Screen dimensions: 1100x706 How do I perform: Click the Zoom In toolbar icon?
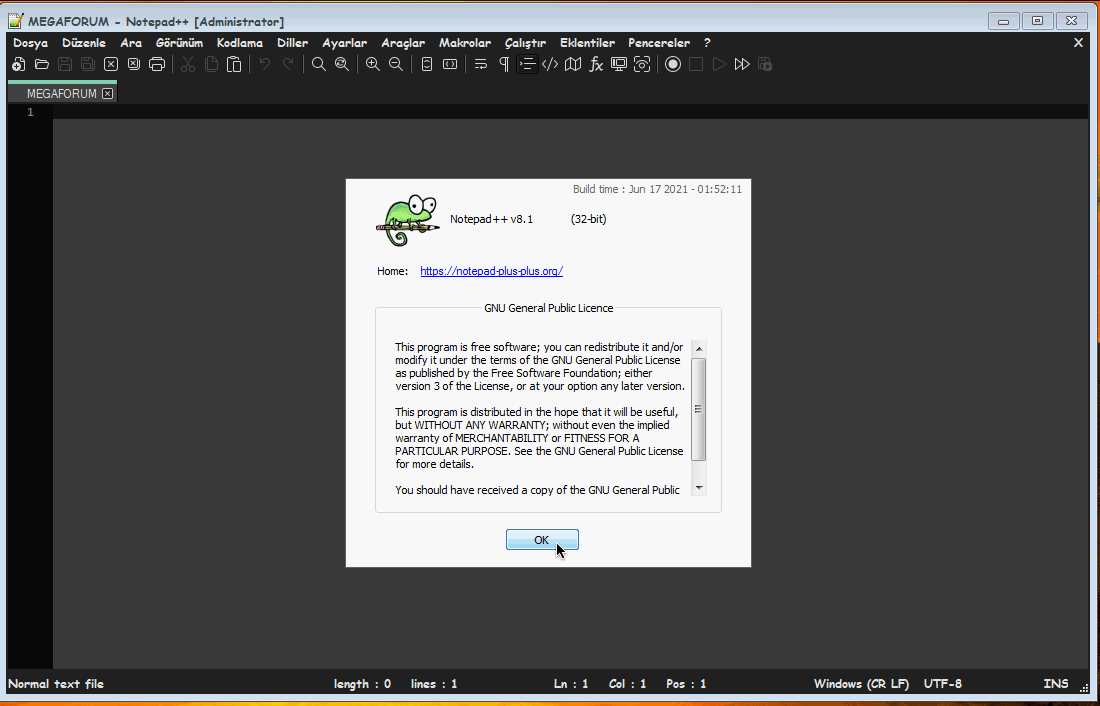click(373, 65)
